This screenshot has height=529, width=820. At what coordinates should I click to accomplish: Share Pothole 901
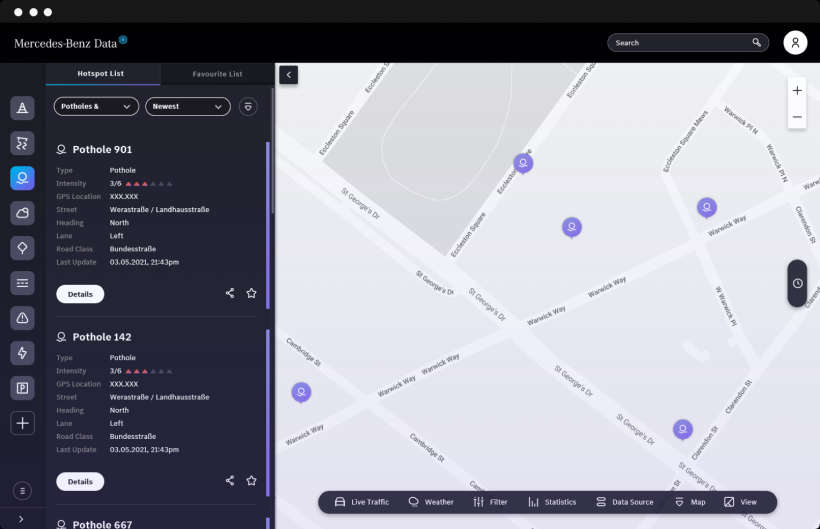tap(230, 293)
